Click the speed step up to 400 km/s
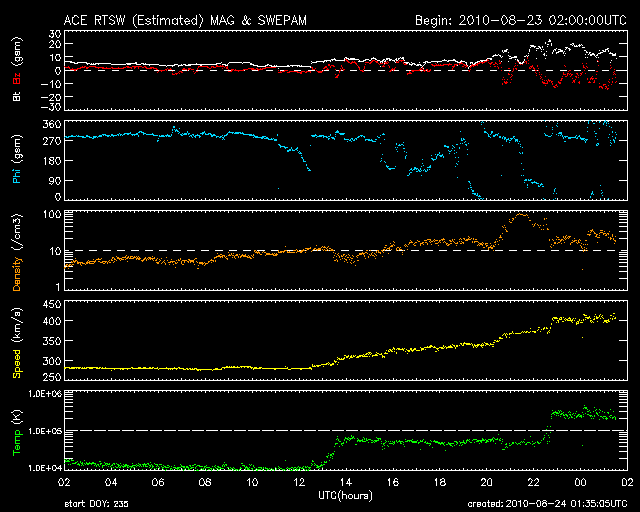The width and height of the screenshot is (640, 512). click(552, 323)
